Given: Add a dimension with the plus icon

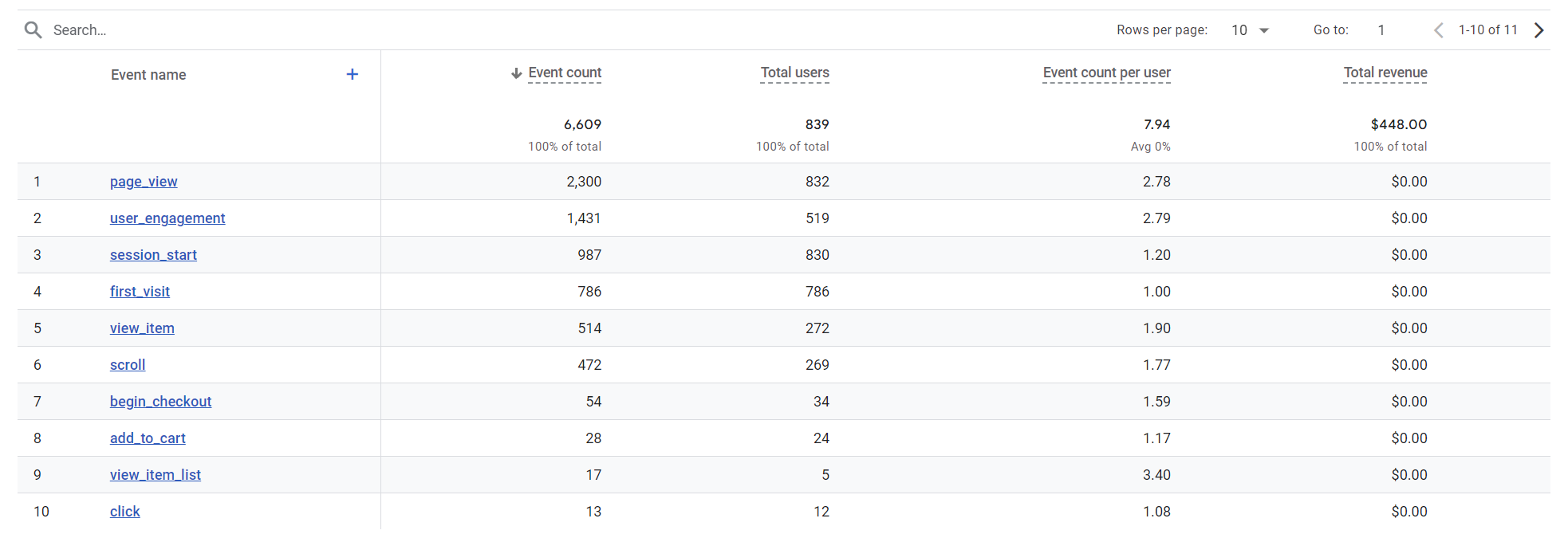Looking at the screenshot, I should pos(352,74).
